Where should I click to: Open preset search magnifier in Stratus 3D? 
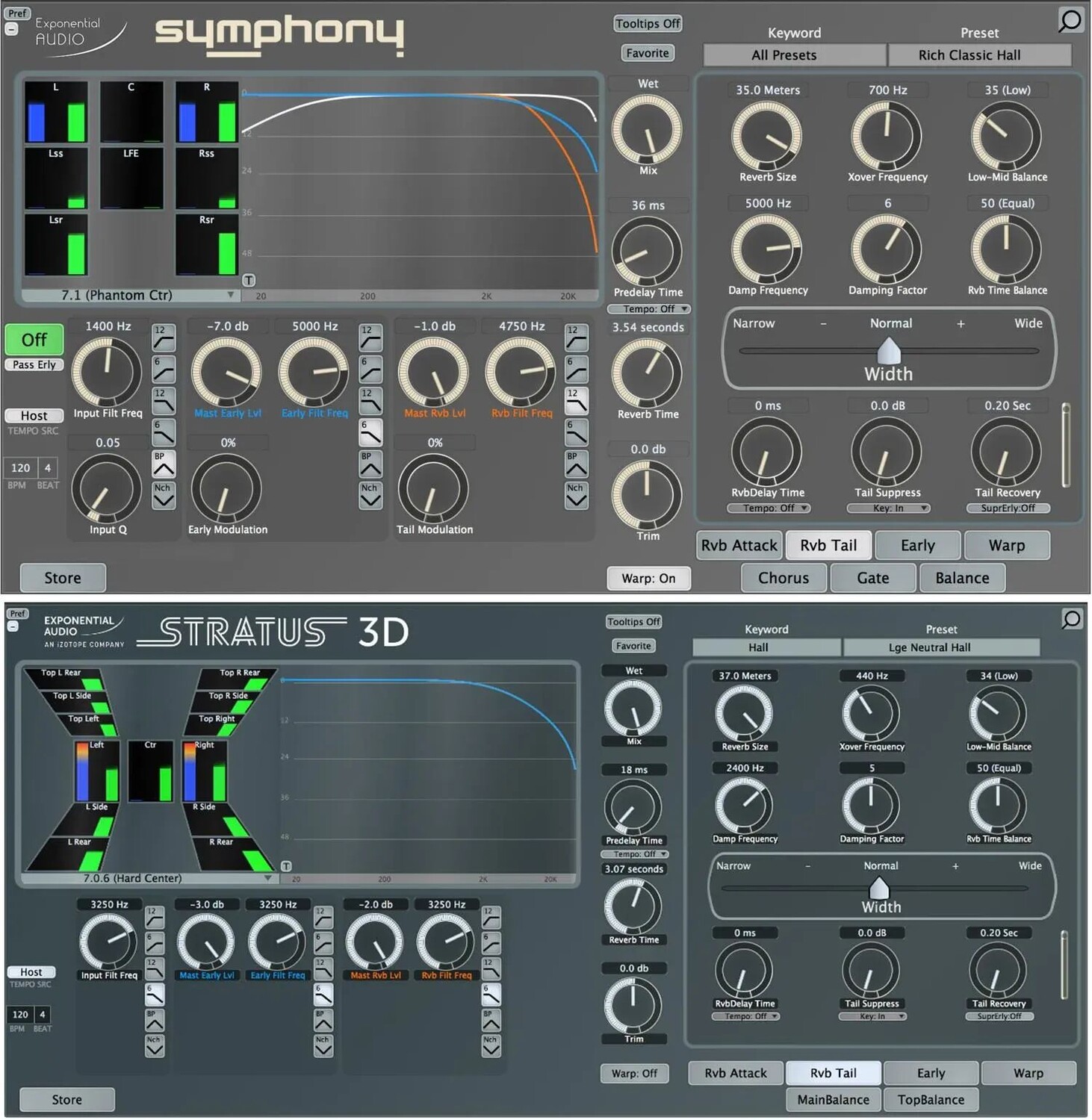[x=1072, y=619]
